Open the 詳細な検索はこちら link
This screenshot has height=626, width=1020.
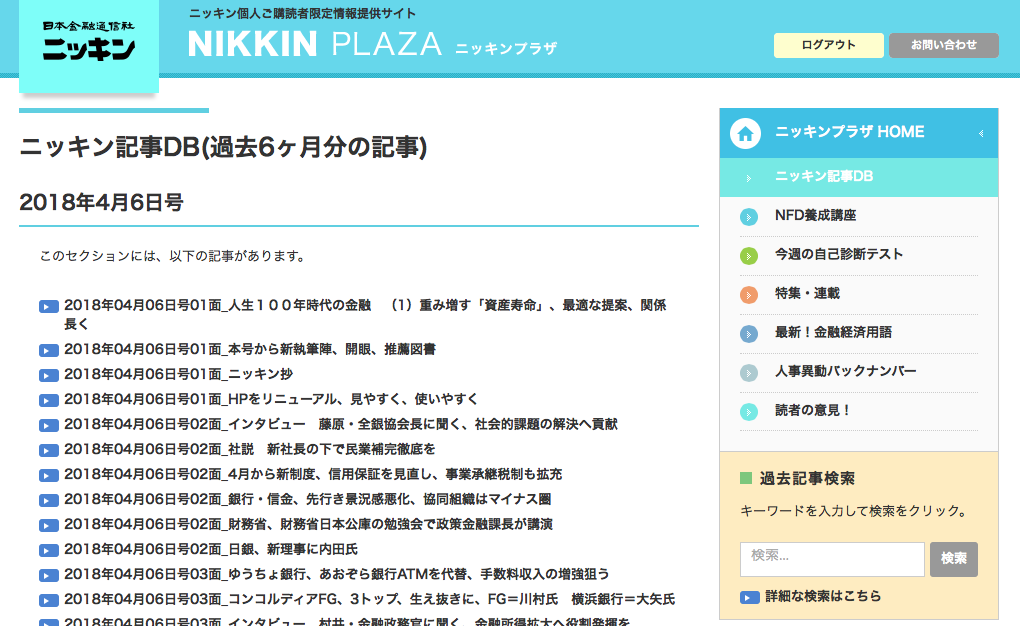[x=824, y=596]
